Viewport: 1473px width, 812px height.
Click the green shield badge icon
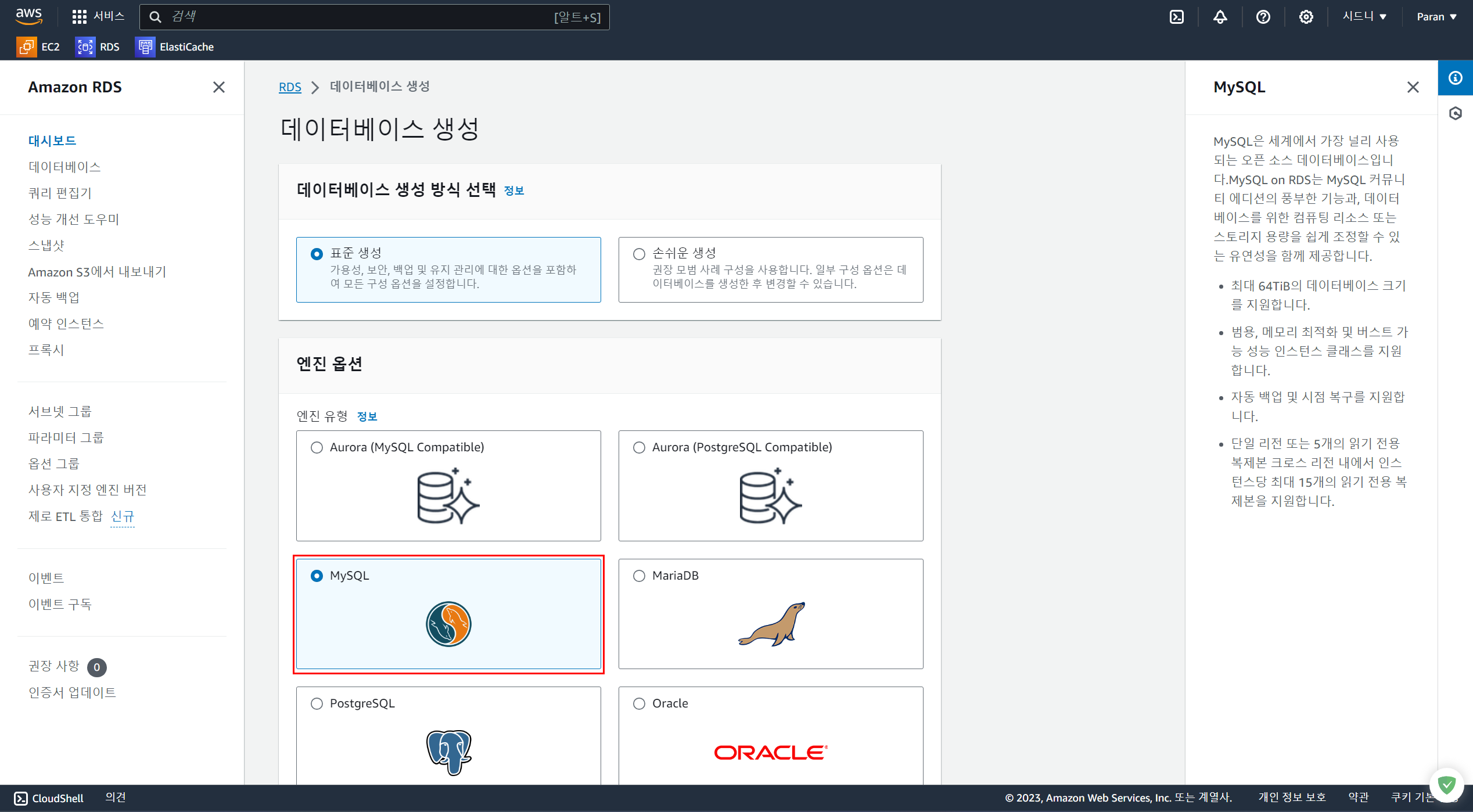pyautogui.click(x=1447, y=785)
